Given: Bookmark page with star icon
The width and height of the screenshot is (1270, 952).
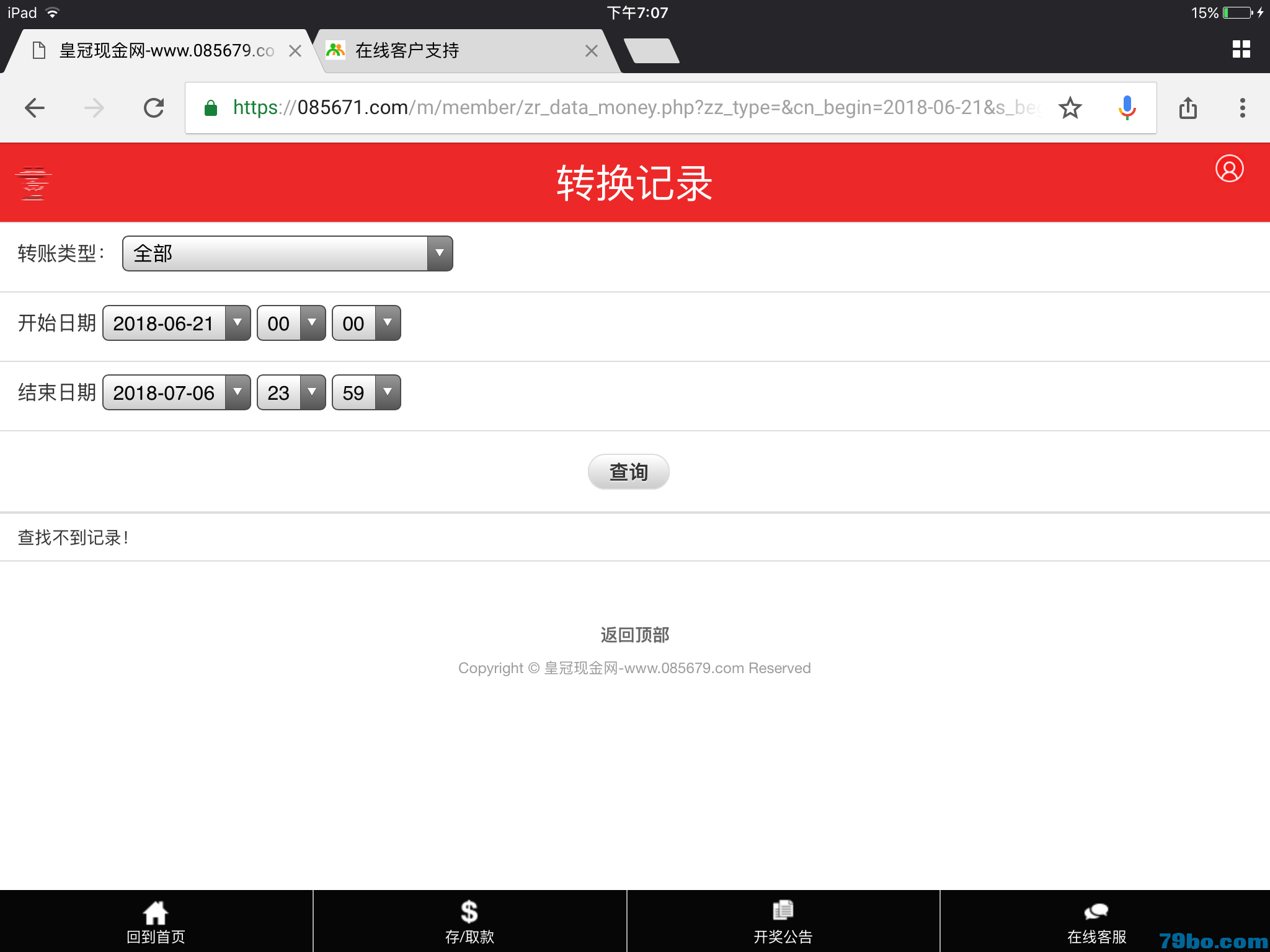Looking at the screenshot, I should coord(1070,108).
